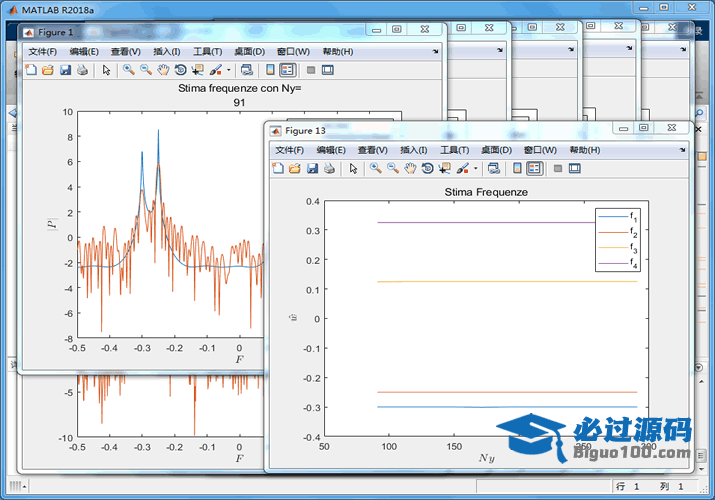This screenshot has width=715, height=500.
Task: Click Save icon in Figure 13 toolbar
Action: pos(312,168)
